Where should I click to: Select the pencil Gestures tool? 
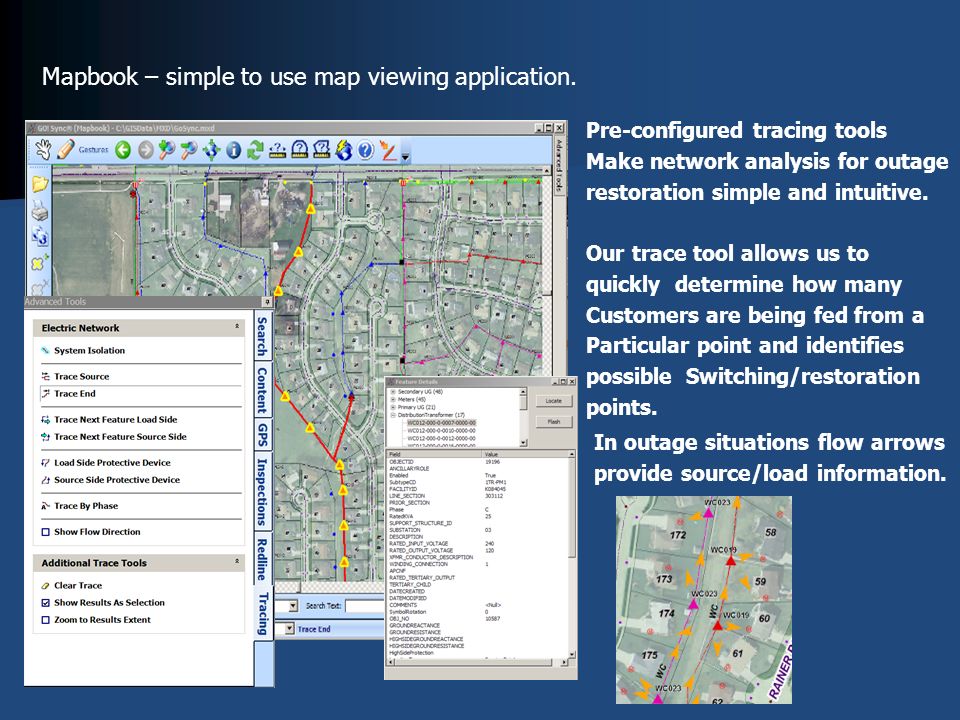point(66,149)
